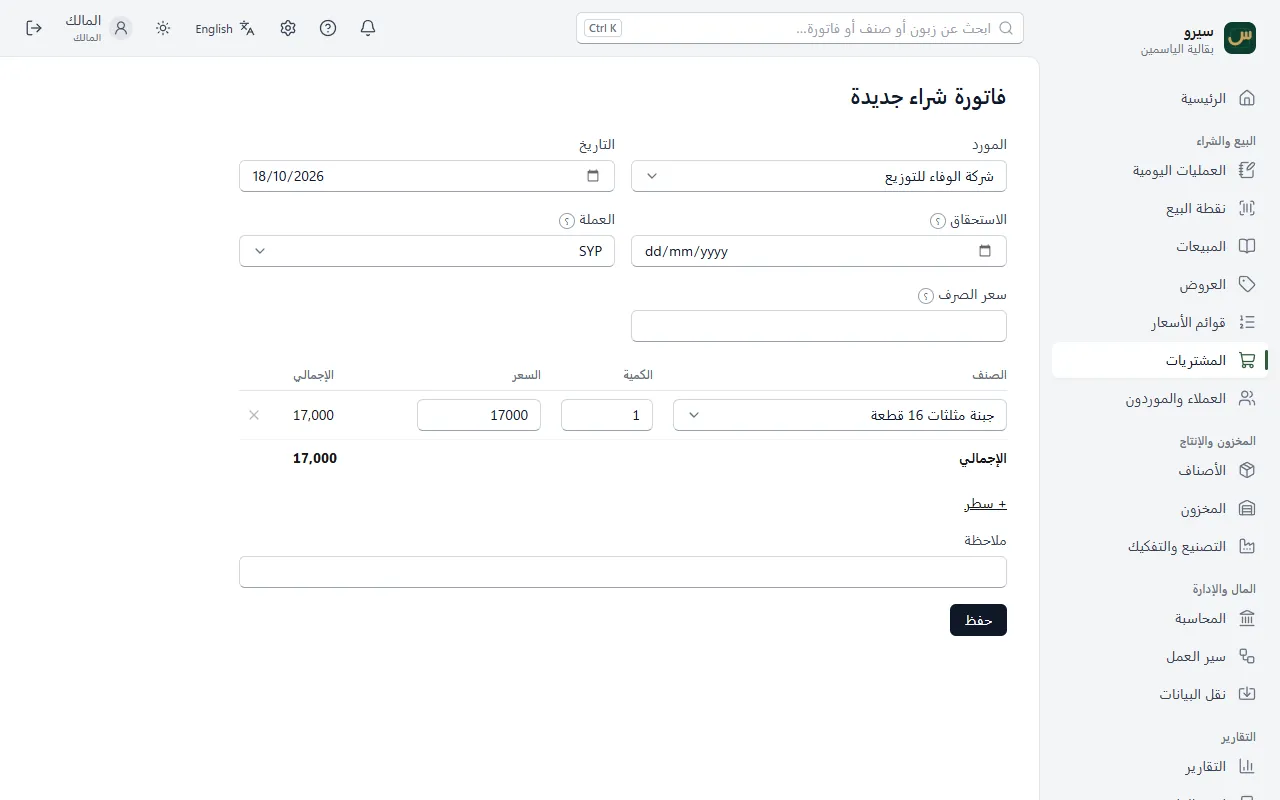Screen dimensions: 1280x800
Task: Click the سعر الصرف exchange rate field
Action: click(819, 326)
